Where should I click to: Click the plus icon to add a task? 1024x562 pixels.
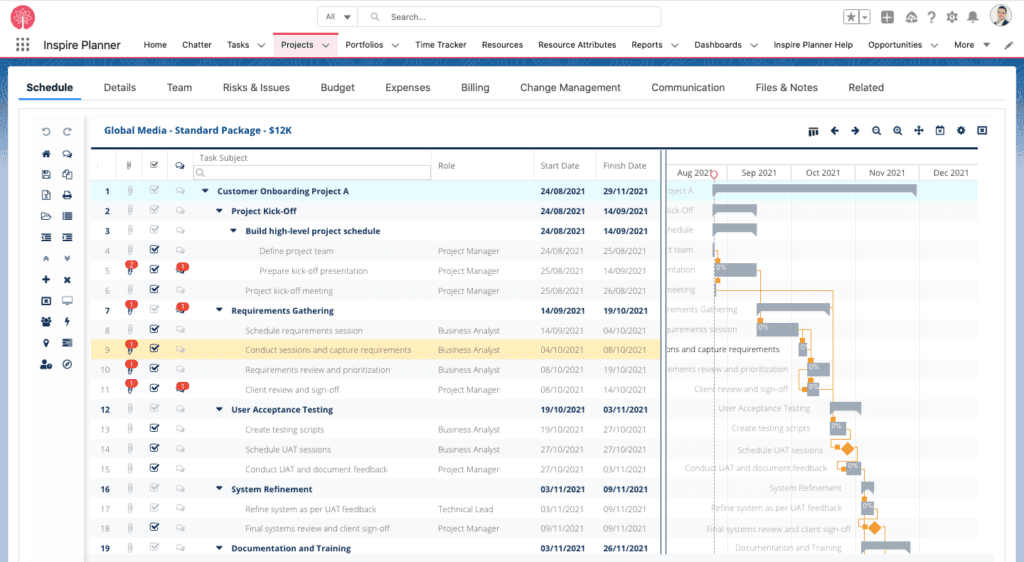click(46, 280)
